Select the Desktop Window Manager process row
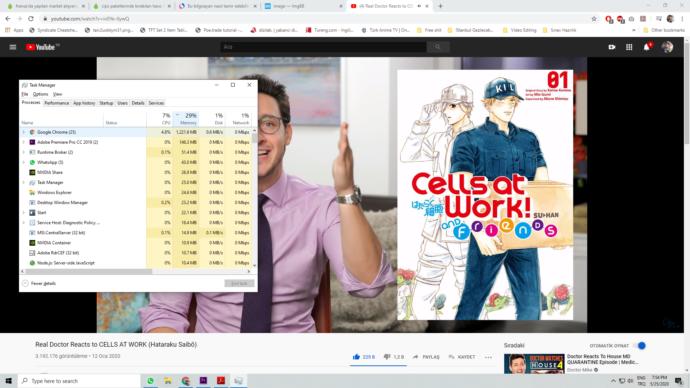The height and width of the screenshot is (388, 690). pyautogui.click(x=136, y=203)
